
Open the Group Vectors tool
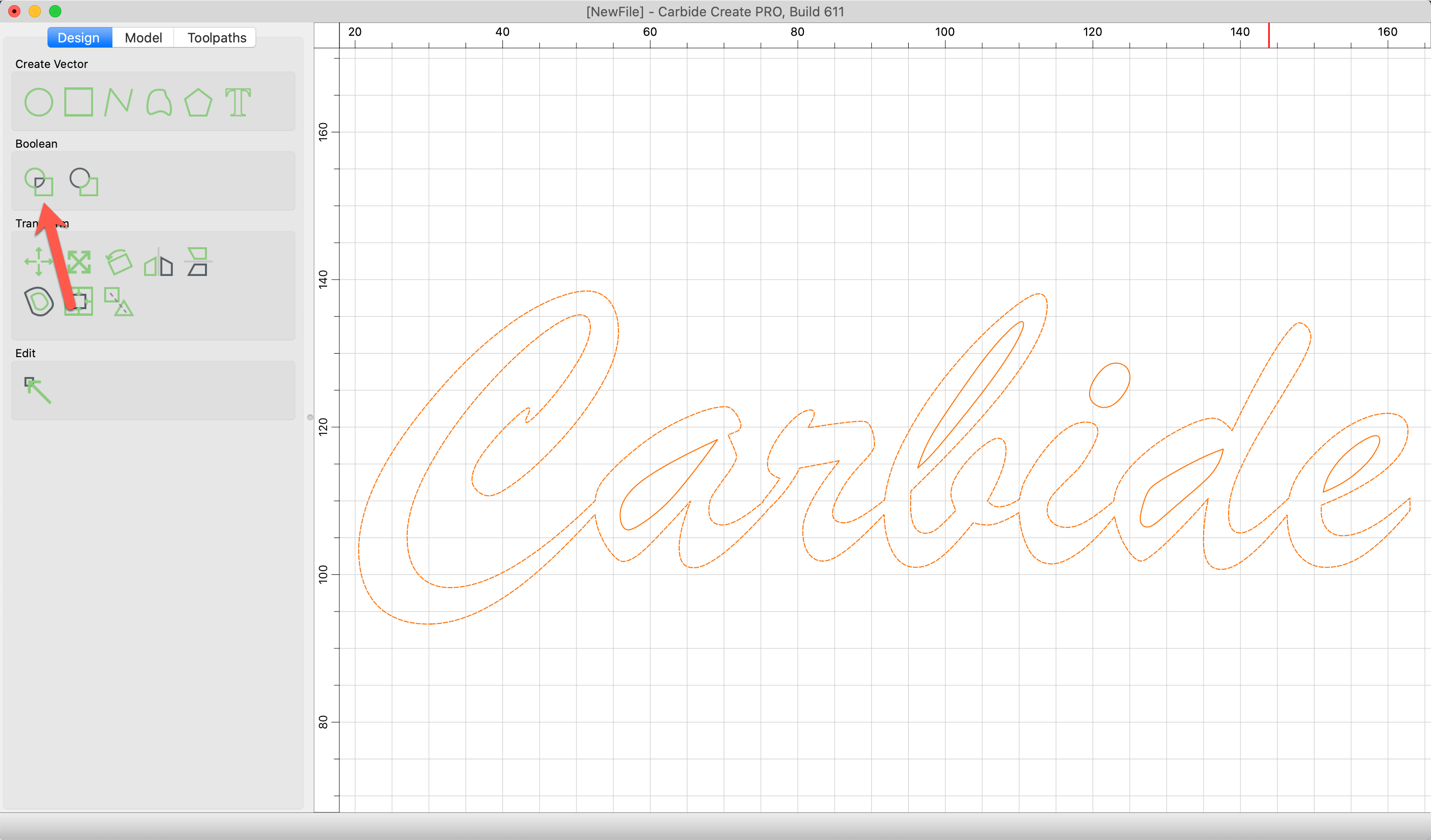click(x=78, y=301)
